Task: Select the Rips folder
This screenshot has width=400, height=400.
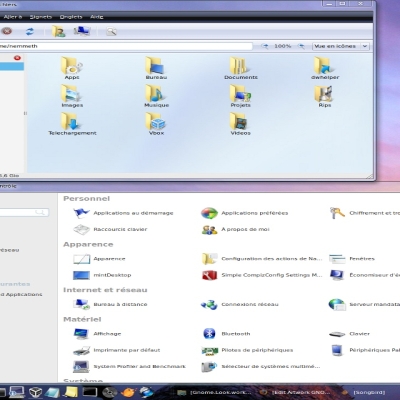Action: coord(324,96)
